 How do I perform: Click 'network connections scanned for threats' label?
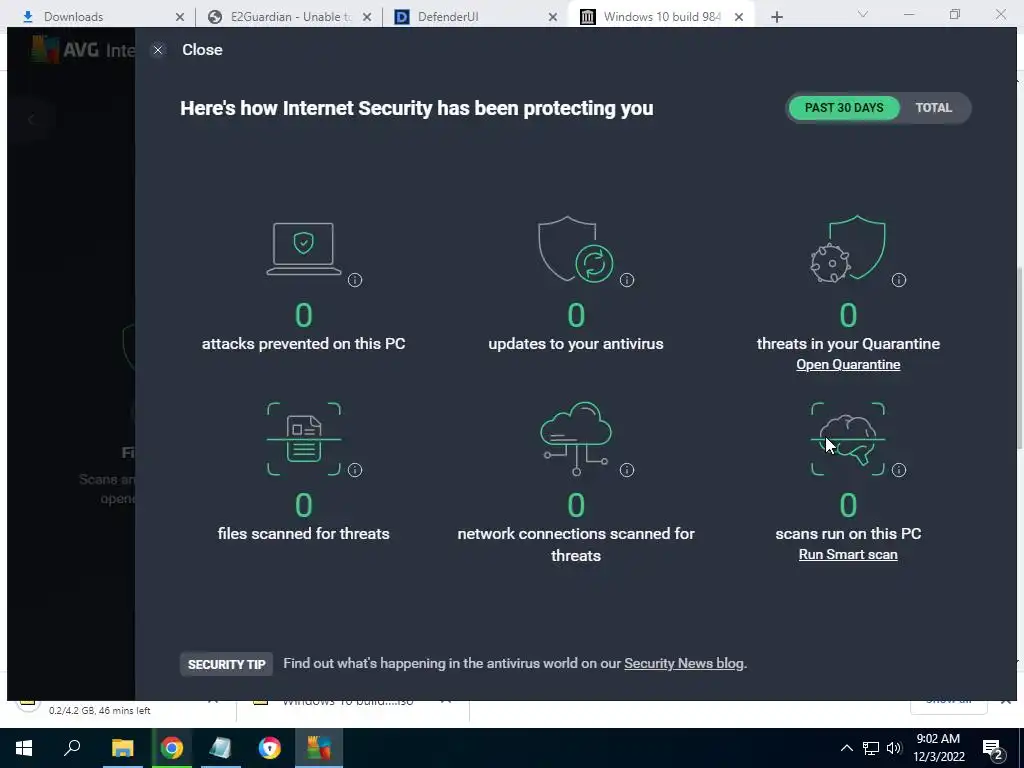(575, 544)
